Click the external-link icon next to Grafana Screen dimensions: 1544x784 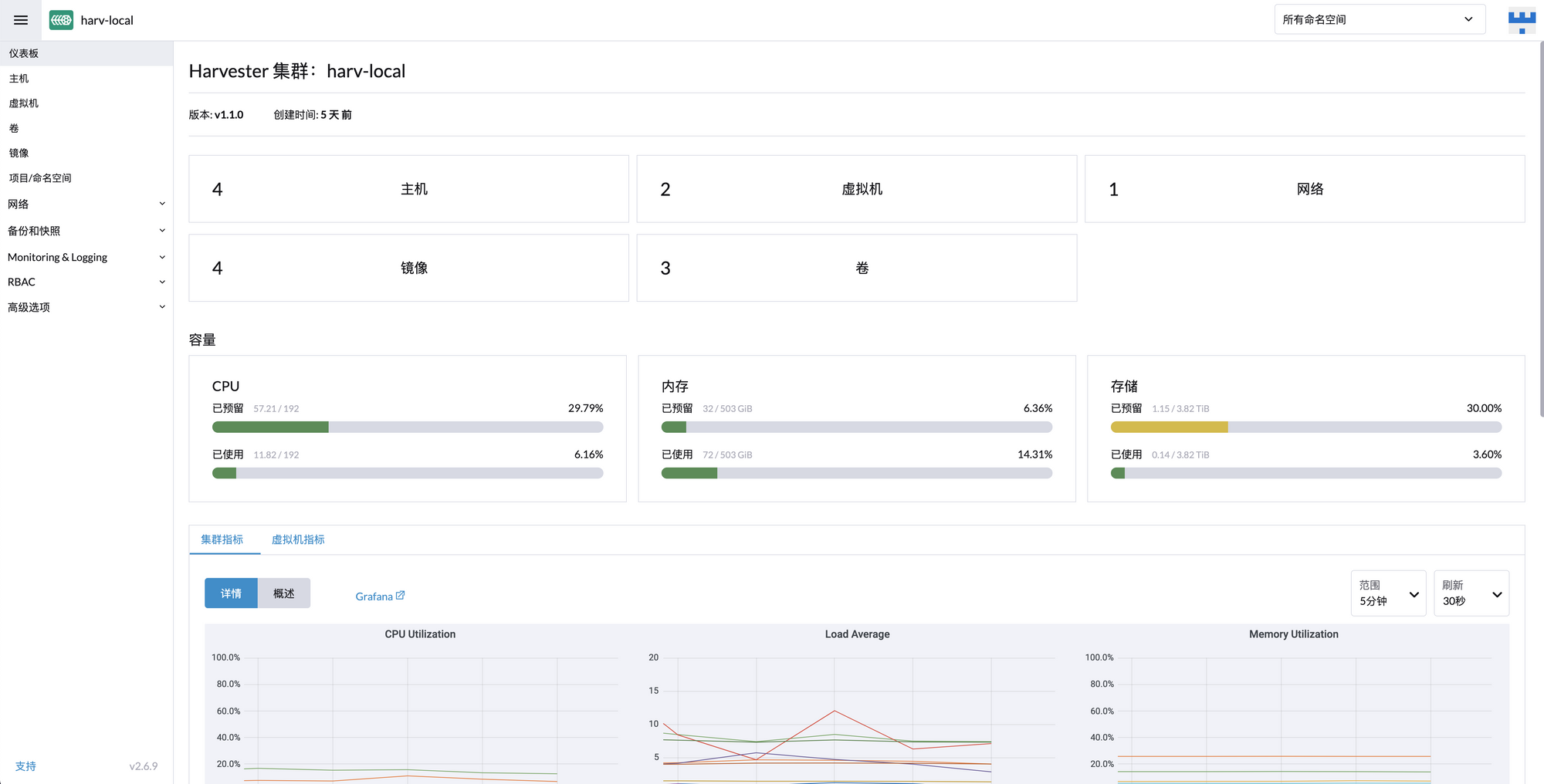[400, 595]
